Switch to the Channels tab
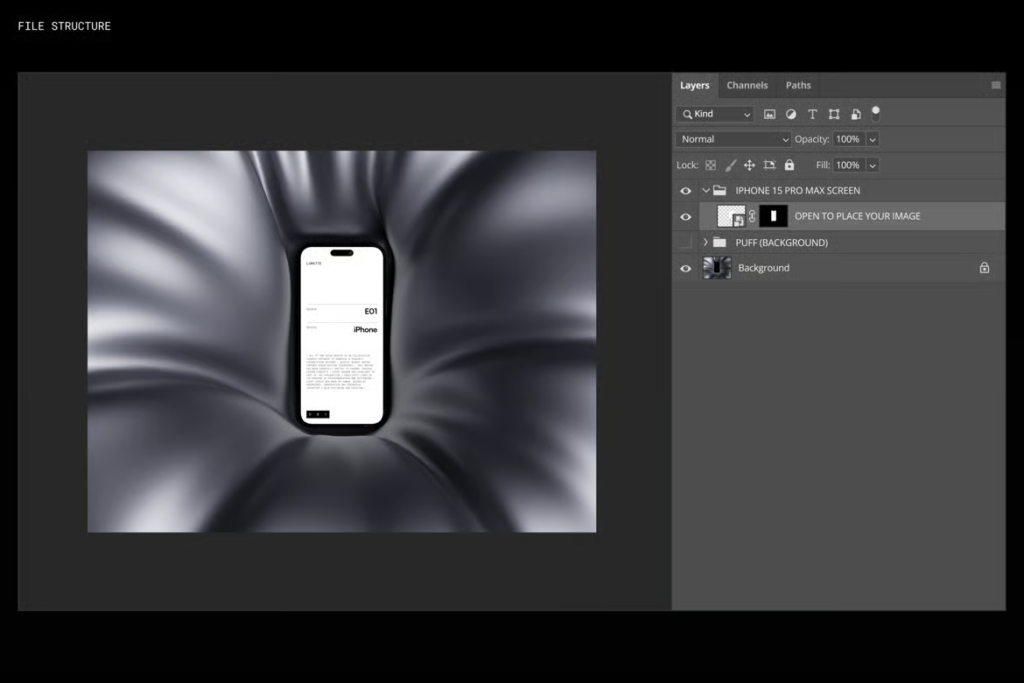This screenshot has width=1024, height=683. 747,85
